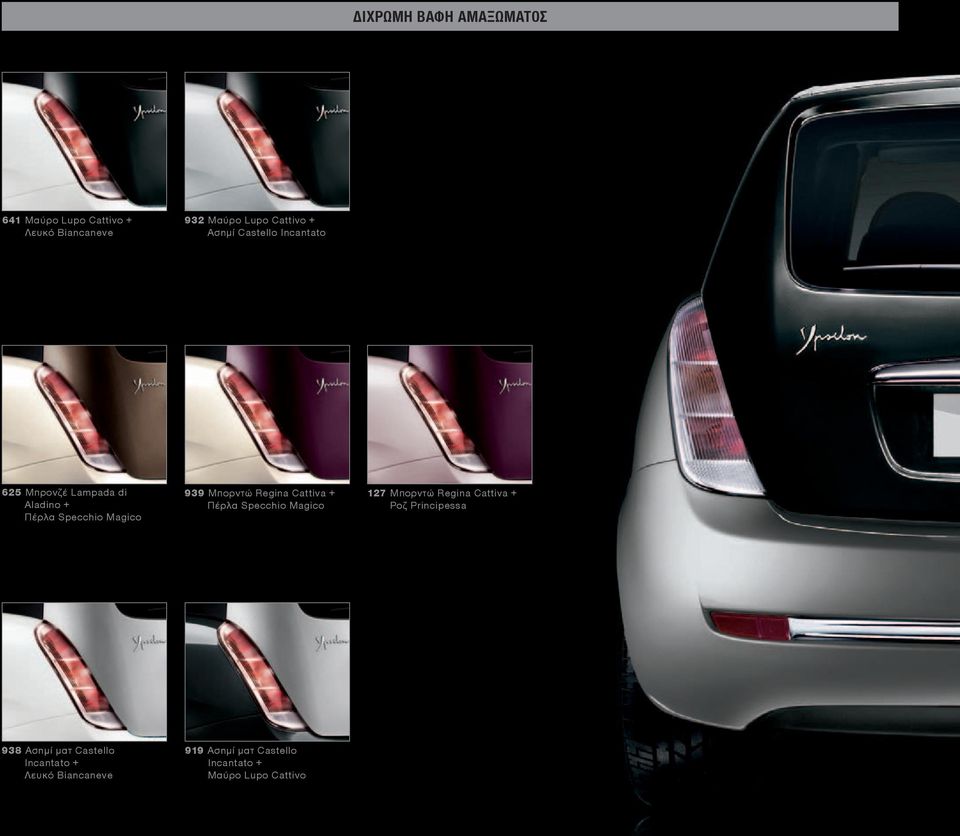Click caption line 'Μαύρο Lupo Cattivo' under 919
960x836 pixels.
[257, 775]
